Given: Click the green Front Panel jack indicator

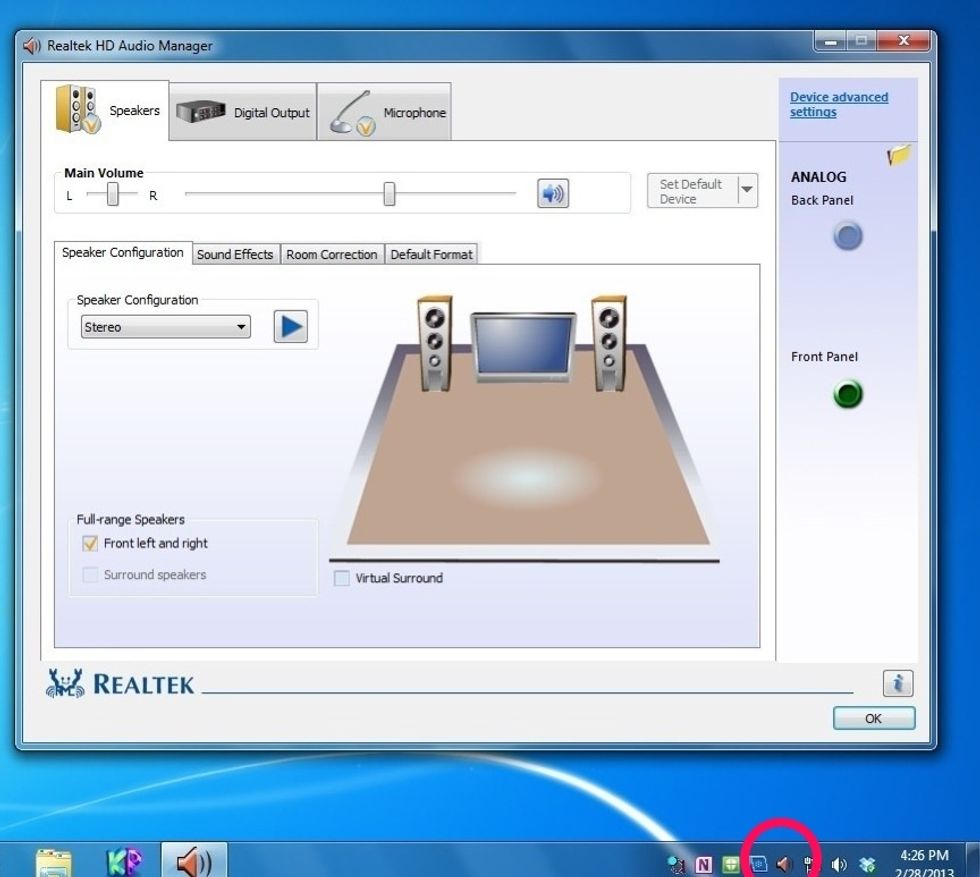Looking at the screenshot, I should pos(846,394).
